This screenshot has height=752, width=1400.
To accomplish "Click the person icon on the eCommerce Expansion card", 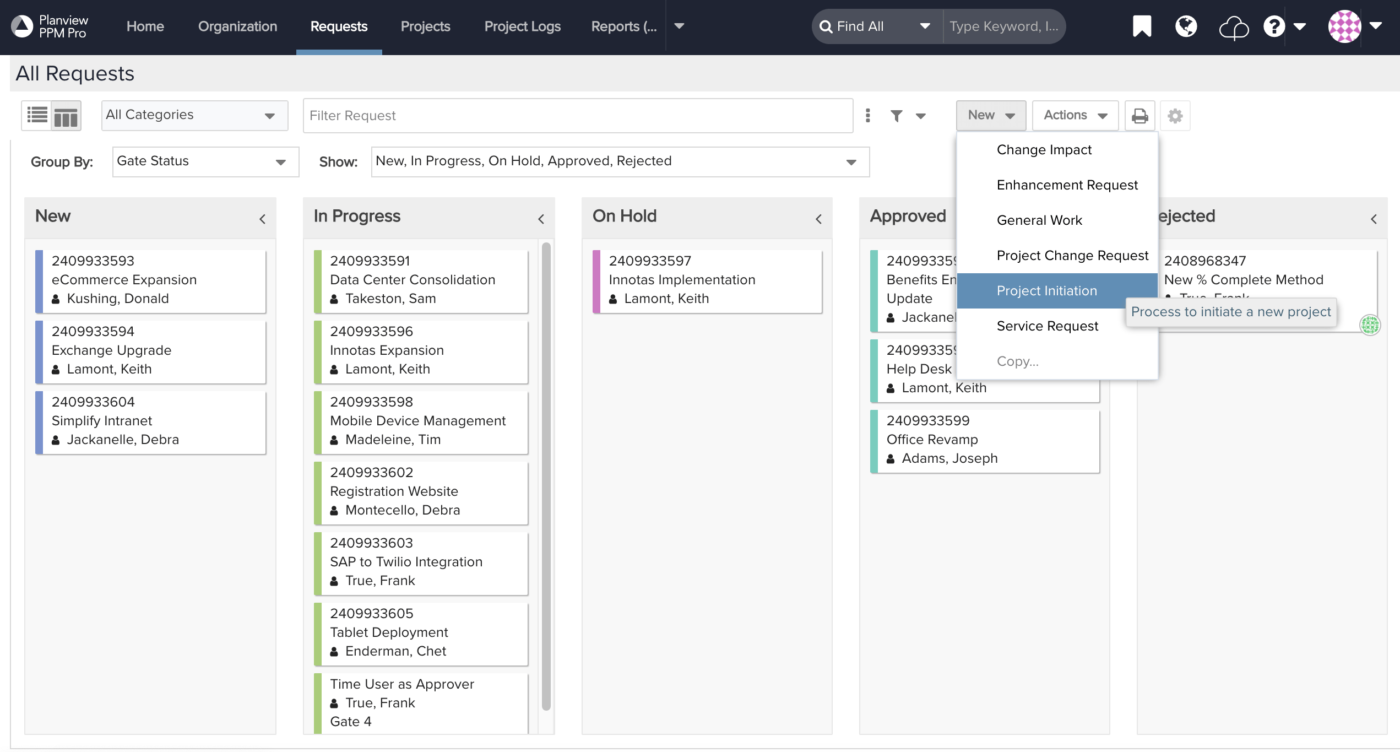I will click(x=56, y=299).
